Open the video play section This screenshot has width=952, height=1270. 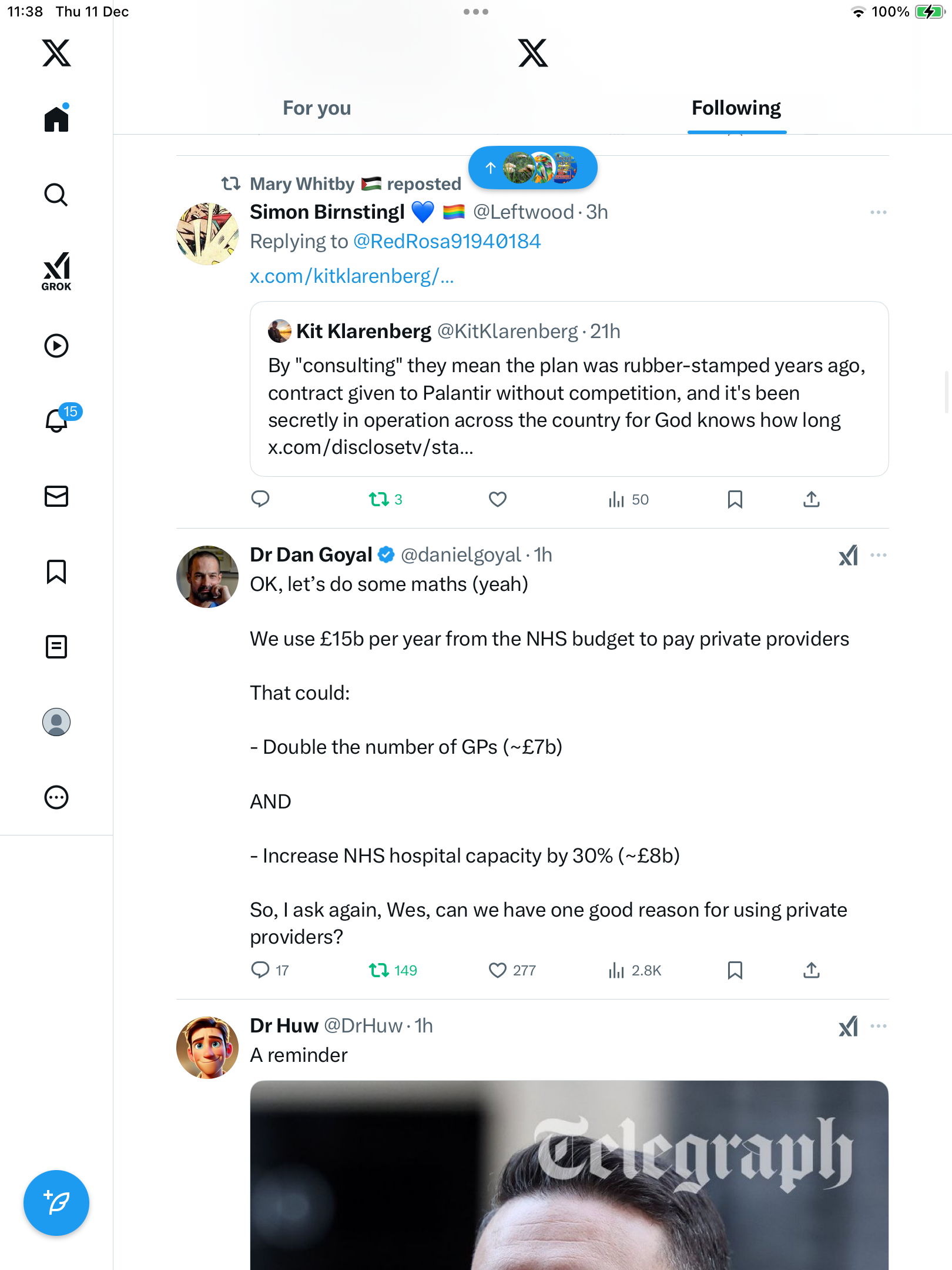(56, 346)
